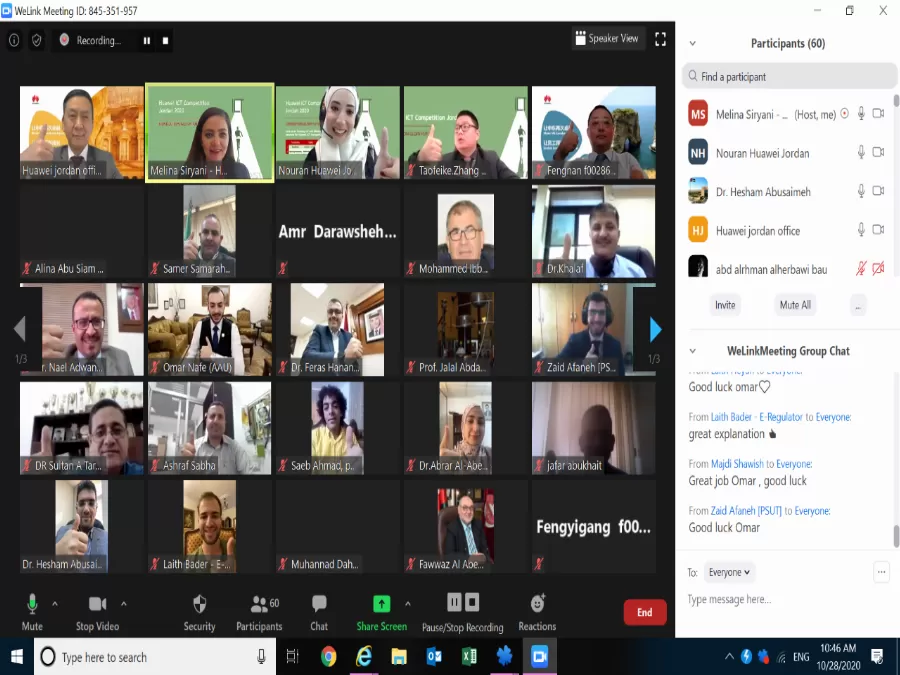Expand audio options arrow beside Mute

pyautogui.click(x=55, y=604)
